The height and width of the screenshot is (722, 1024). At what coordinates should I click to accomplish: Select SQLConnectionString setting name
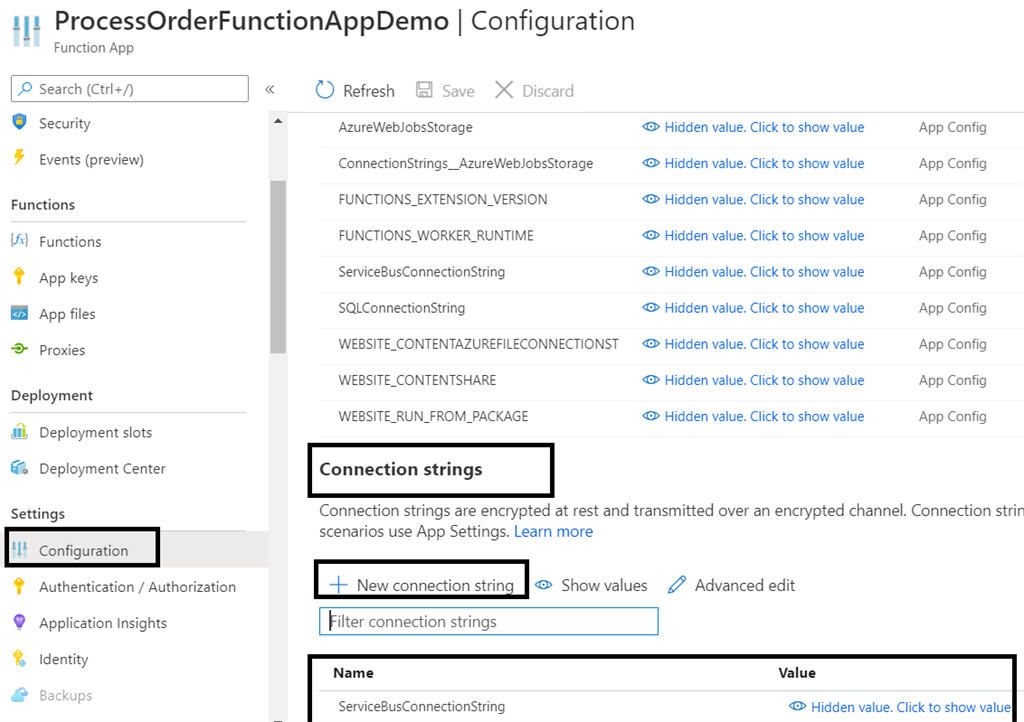point(402,307)
